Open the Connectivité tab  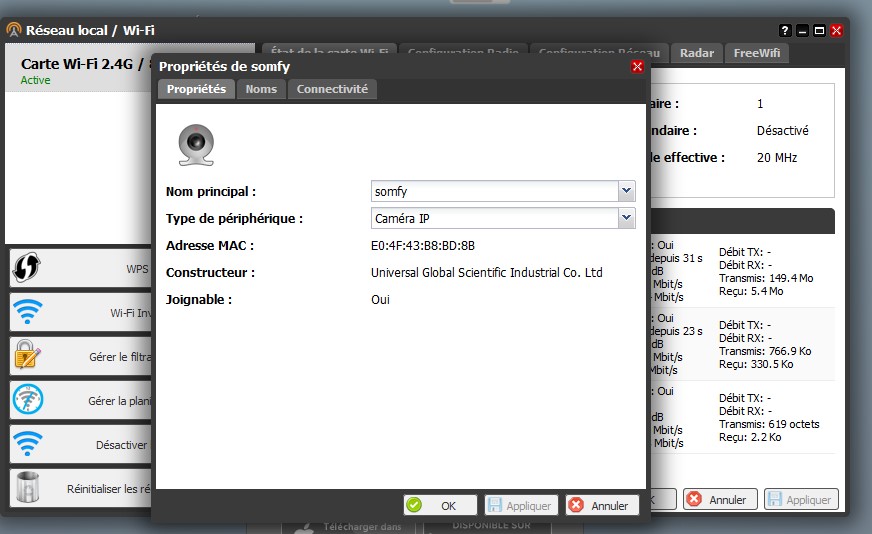tap(332, 89)
